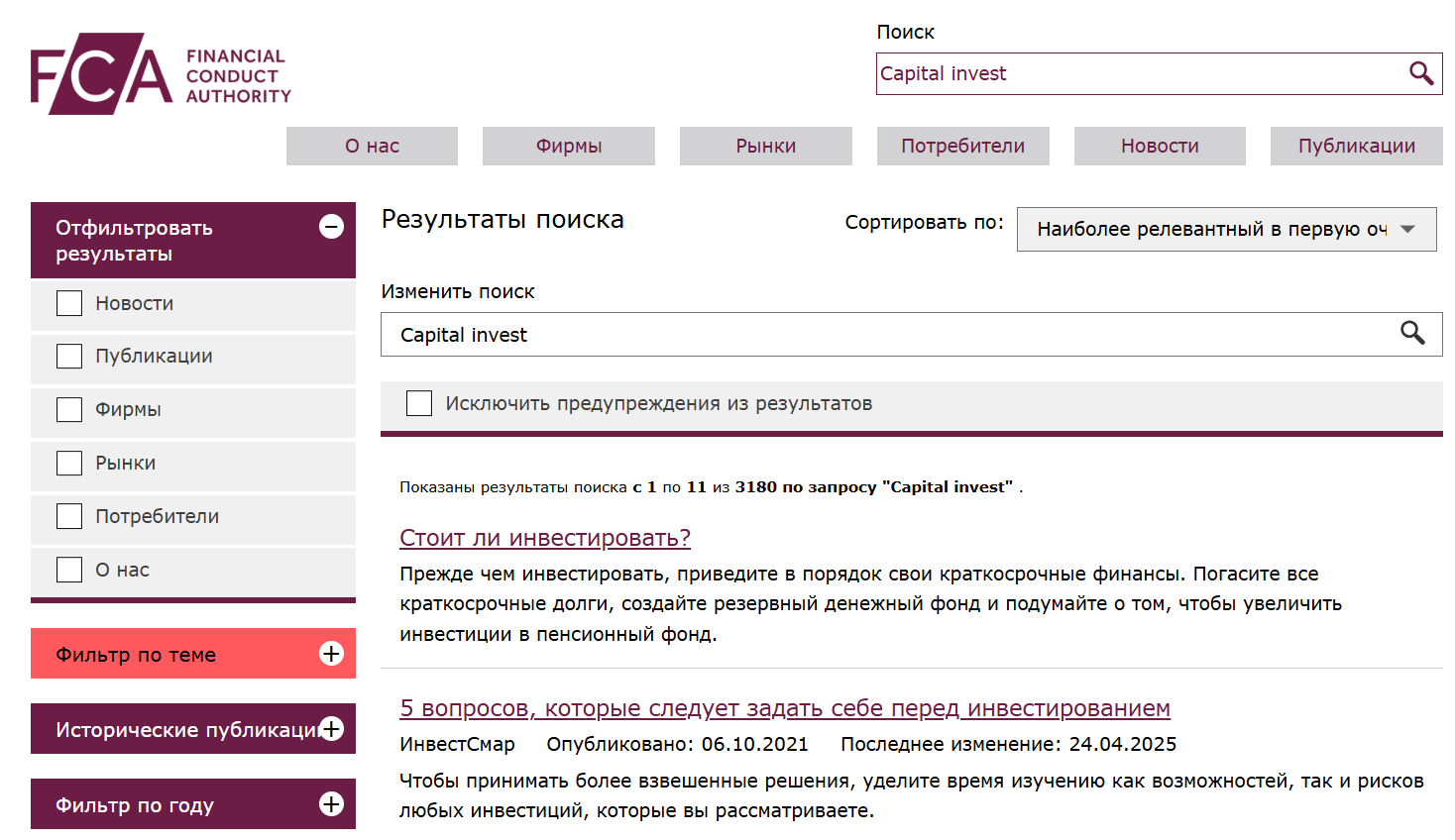Check 'Исключить предупреждения из результатов'
Screen dimensions: 1455x840
419,403
